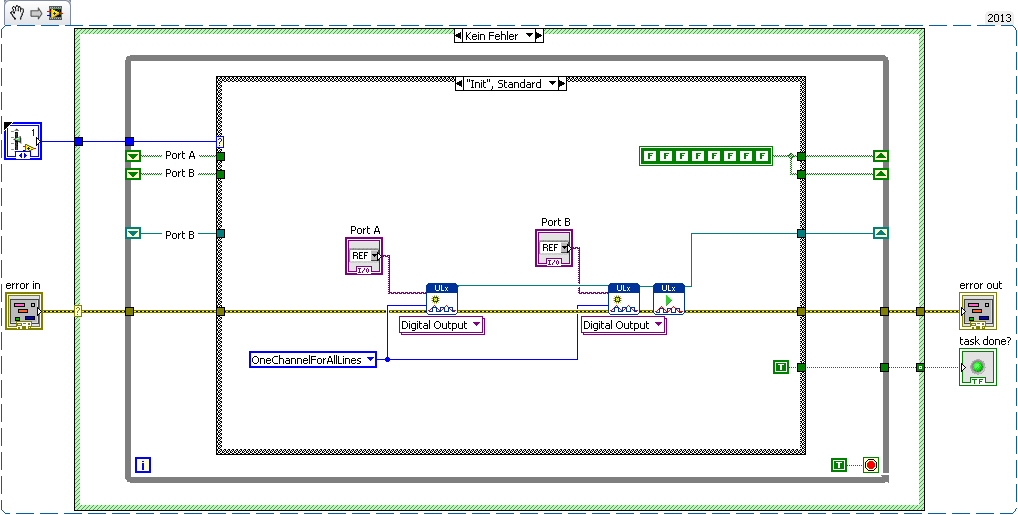Select the down-arrow shift register feeding Port A
The height and width of the screenshot is (515, 1018).
pyautogui.click(x=133, y=156)
